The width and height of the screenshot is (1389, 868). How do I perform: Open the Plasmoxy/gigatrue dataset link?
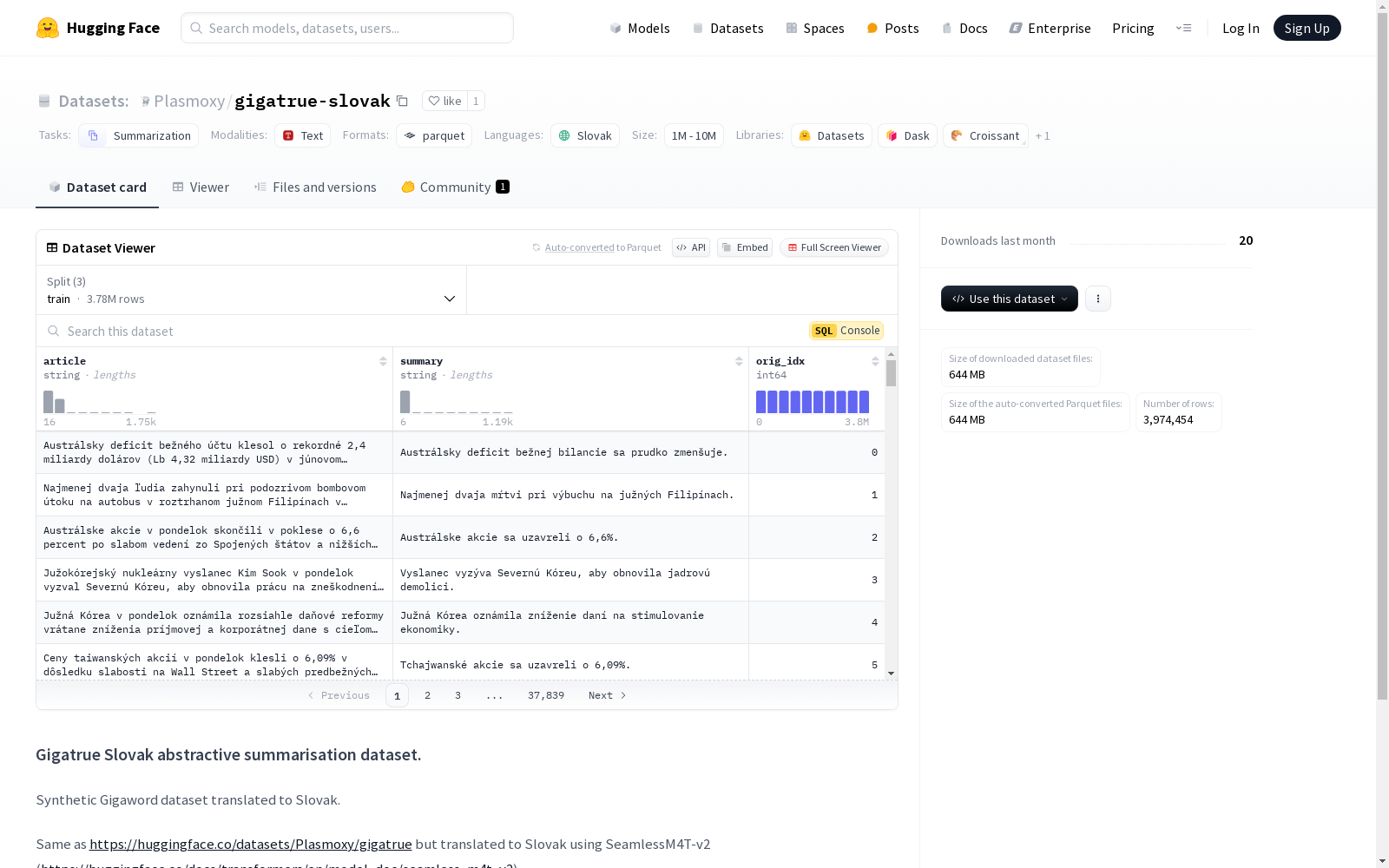coord(251,844)
